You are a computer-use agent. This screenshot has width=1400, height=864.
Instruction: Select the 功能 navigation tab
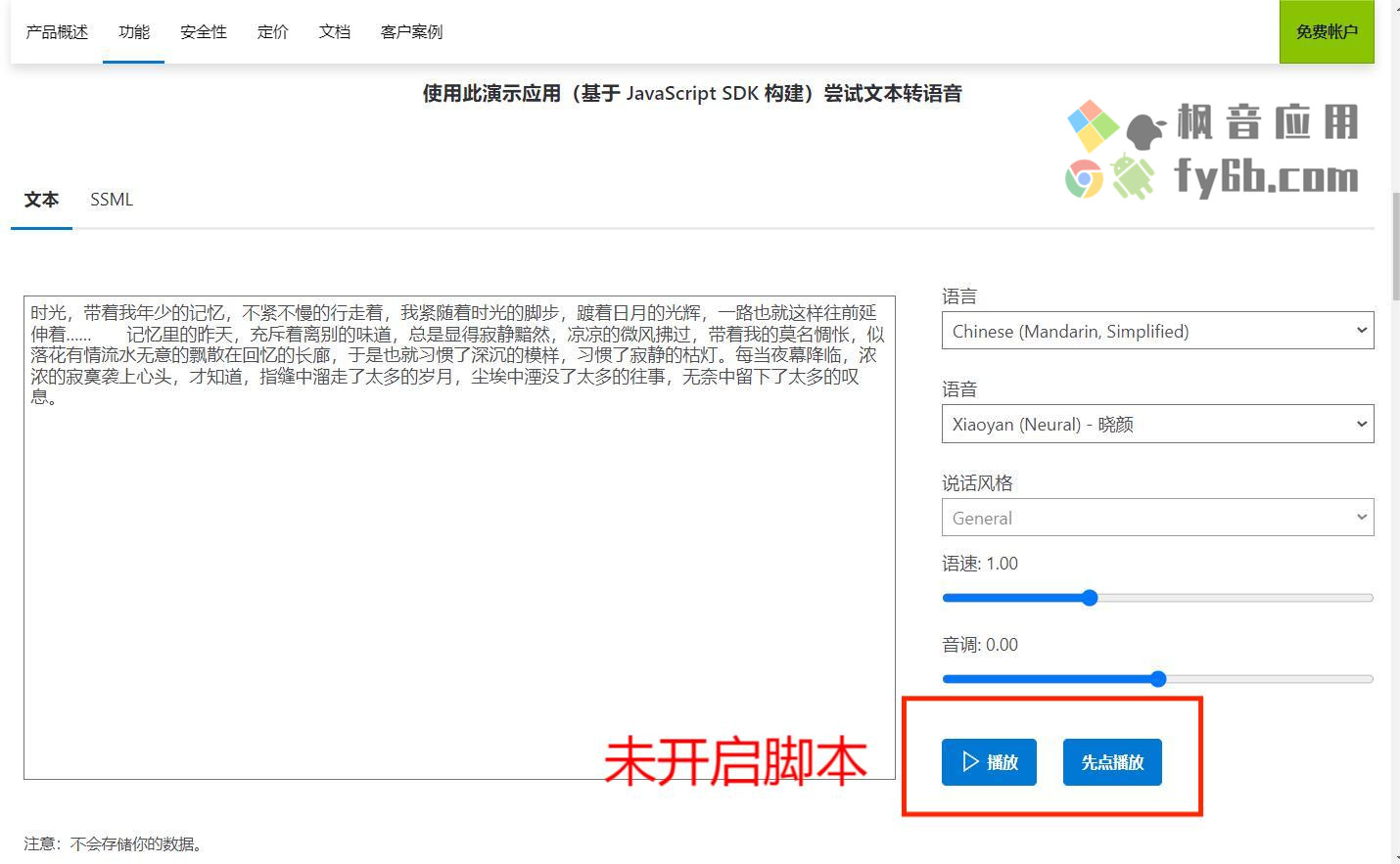tap(134, 32)
